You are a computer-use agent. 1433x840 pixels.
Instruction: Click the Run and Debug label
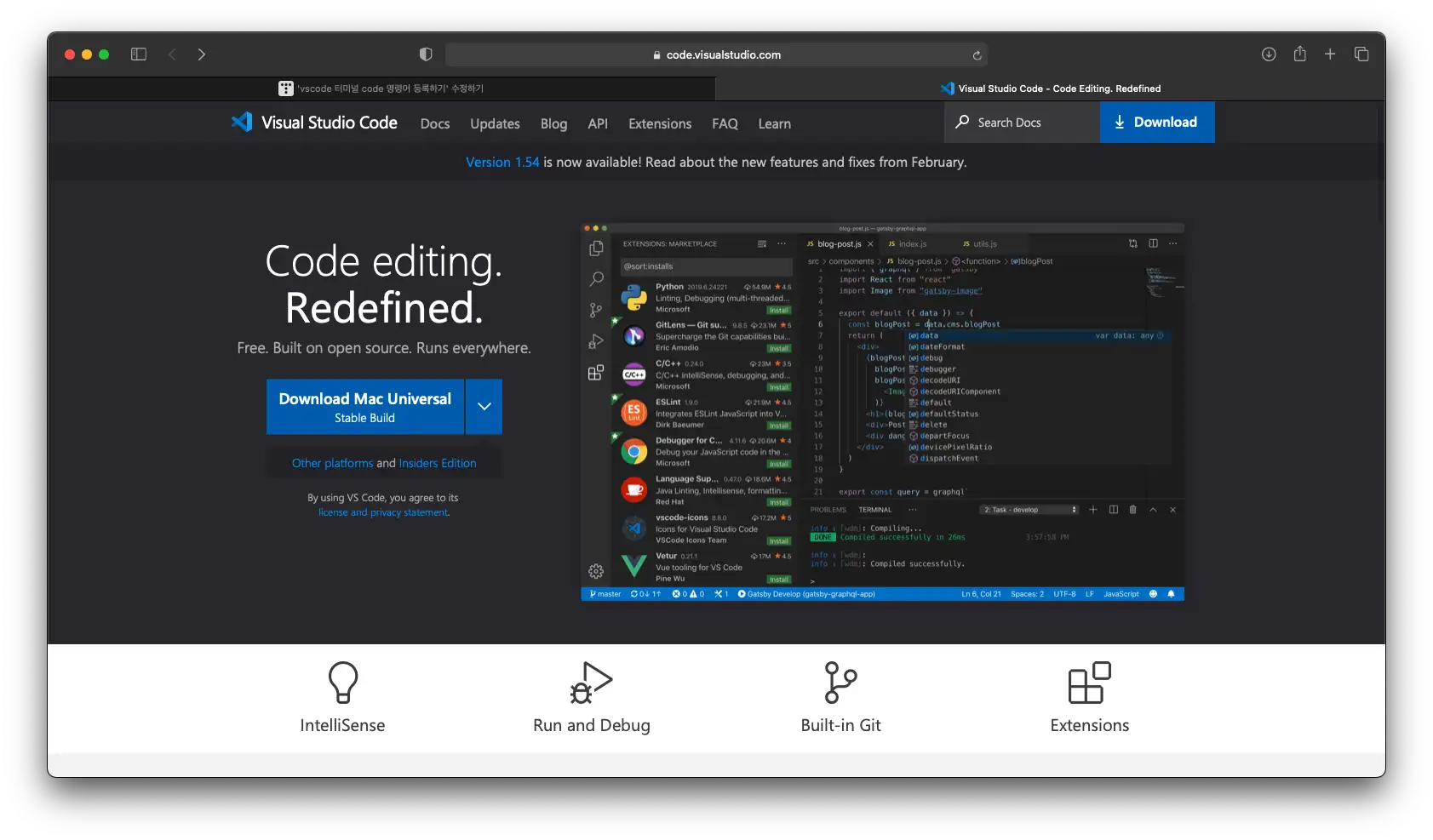pyautogui.click(x=591, y=725)
